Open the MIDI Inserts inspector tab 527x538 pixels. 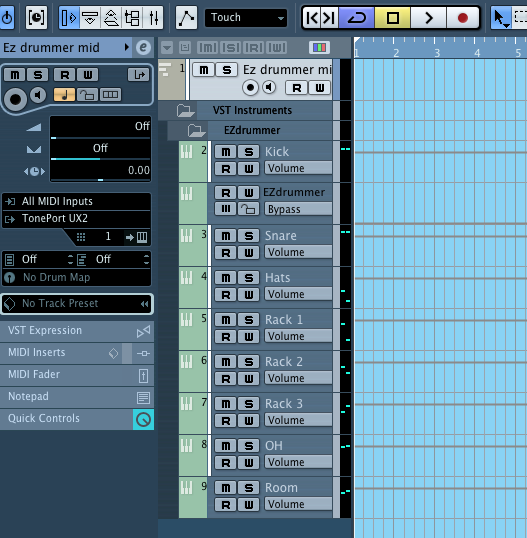pos(77,353)
